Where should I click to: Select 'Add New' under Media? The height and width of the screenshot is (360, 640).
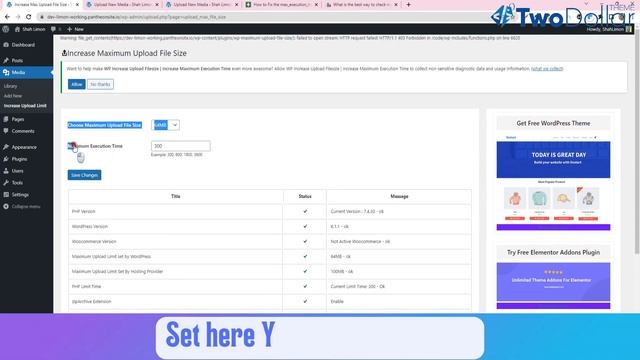(x=13, y=96)
